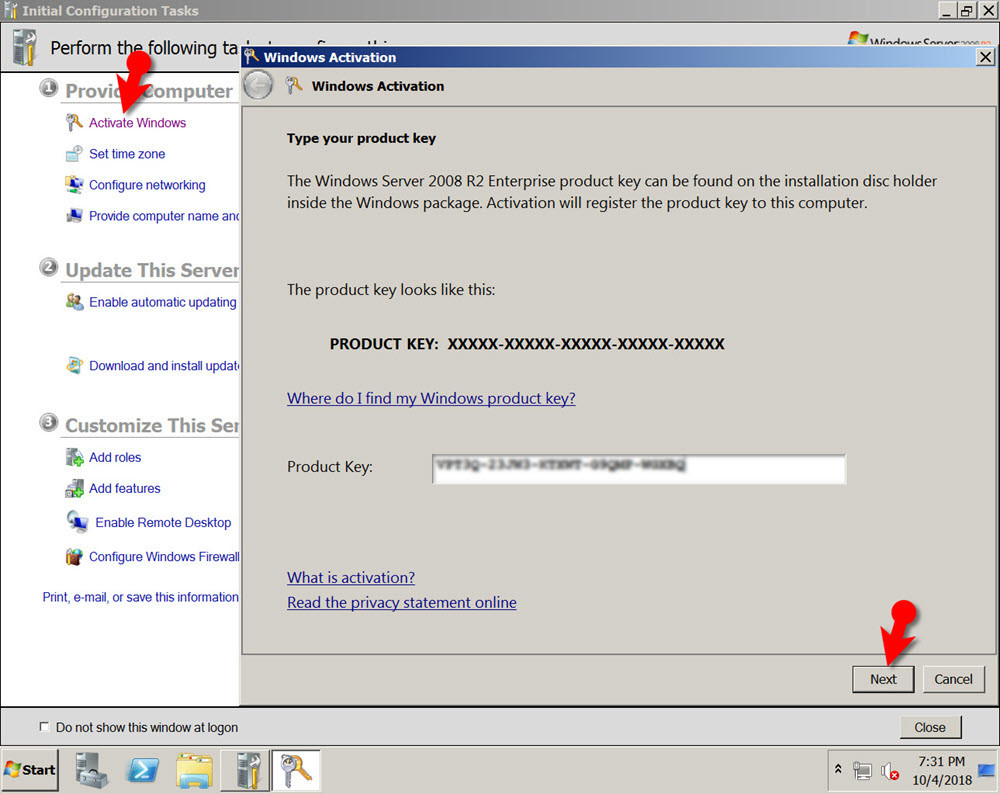Click the Enable automatic updating icon
Image resolution: width=1000 pixels, height=794 pixels.
[x=74, y=302]
